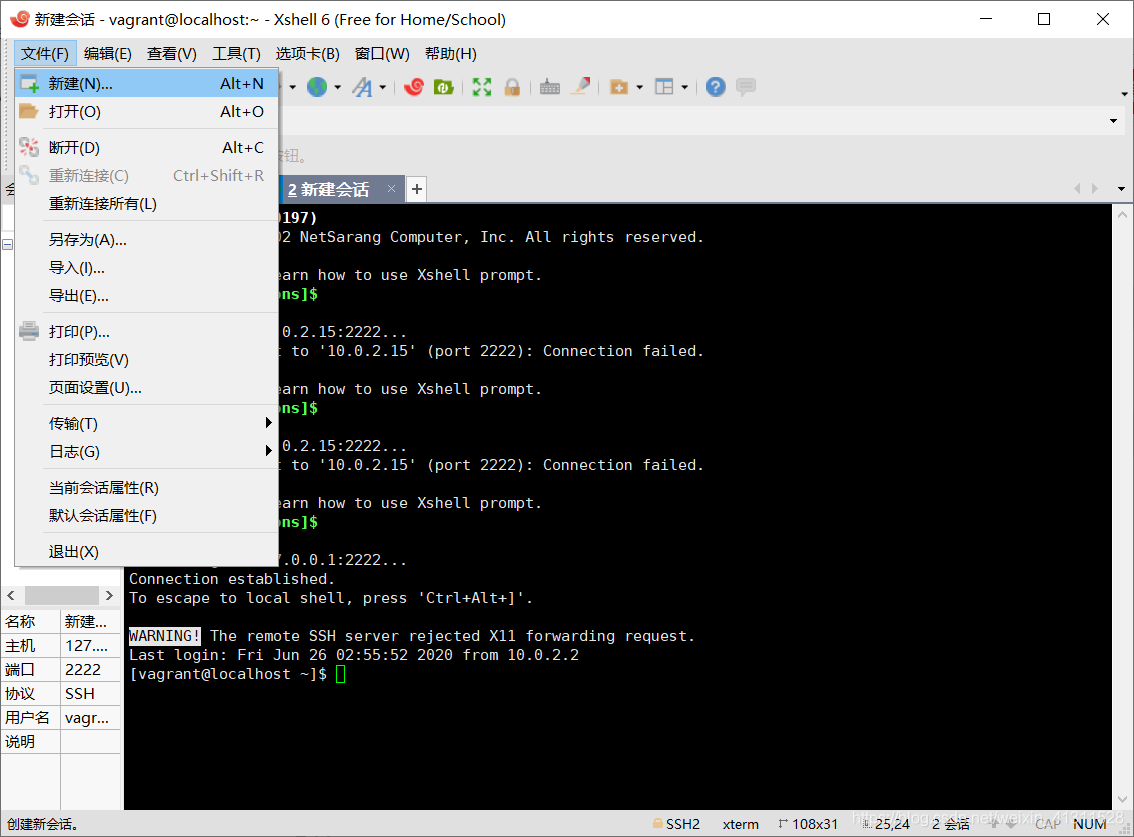Viewport: 1134px width, 837px height.
Task: Click xterm in the status bar
Action: (741, 824)
